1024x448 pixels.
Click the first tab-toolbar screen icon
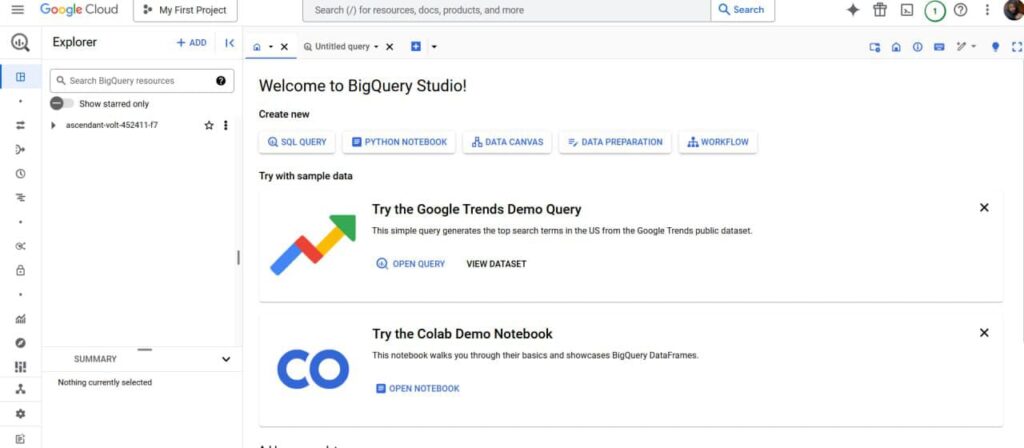point(875,47)
